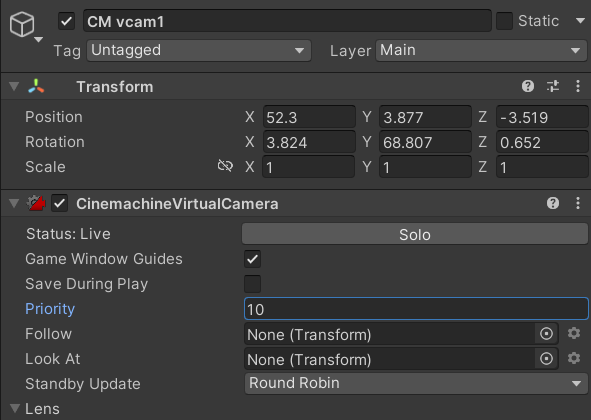Image resolution: width=591 pixels, height=420 pixels.
Task: Toggle the Static checkbox
Action: (x=504, y=21)
